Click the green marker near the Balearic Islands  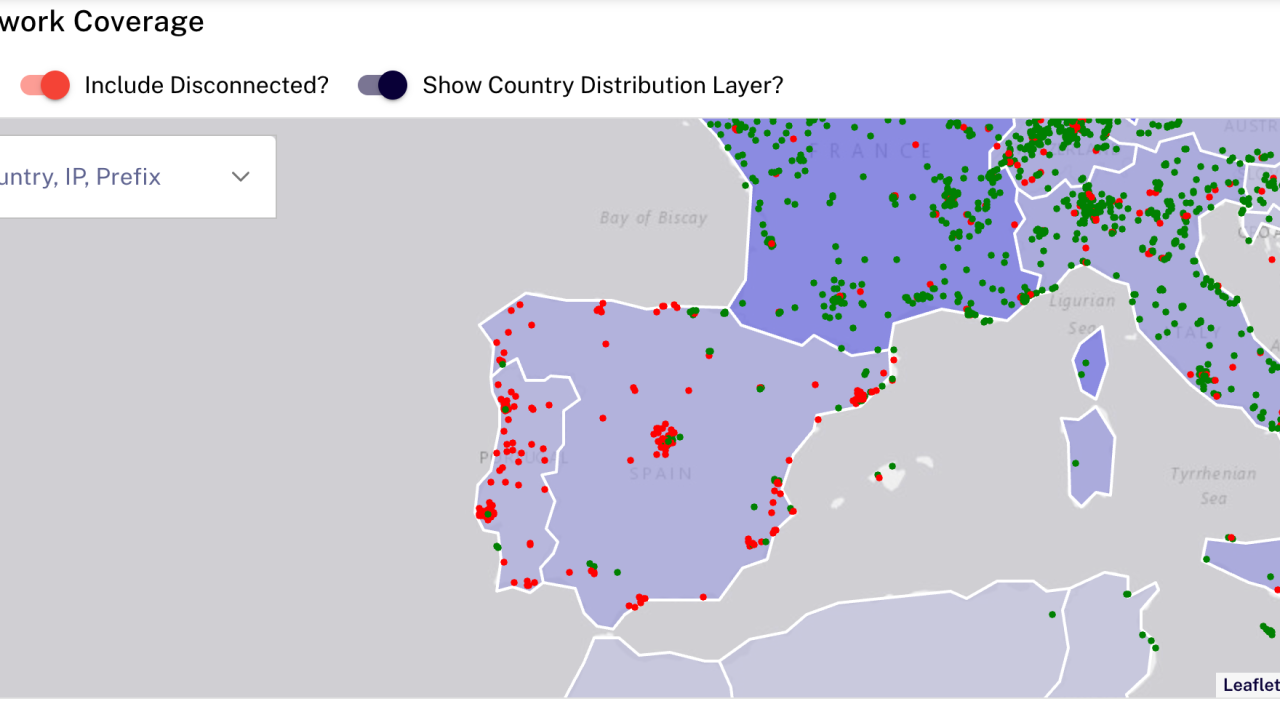pos(892,465)
